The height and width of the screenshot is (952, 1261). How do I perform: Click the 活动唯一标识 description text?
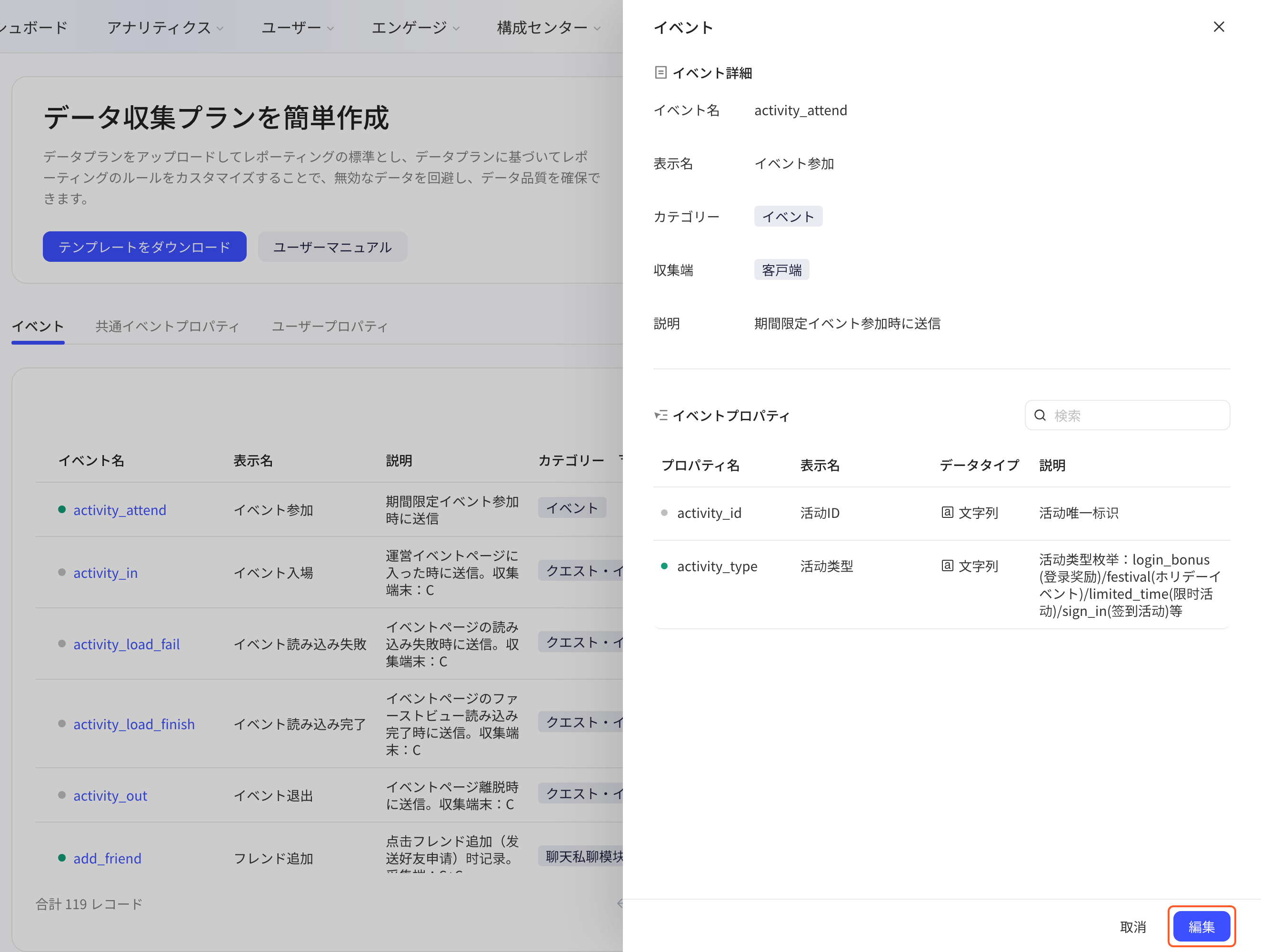click(x=1079, y=513)
